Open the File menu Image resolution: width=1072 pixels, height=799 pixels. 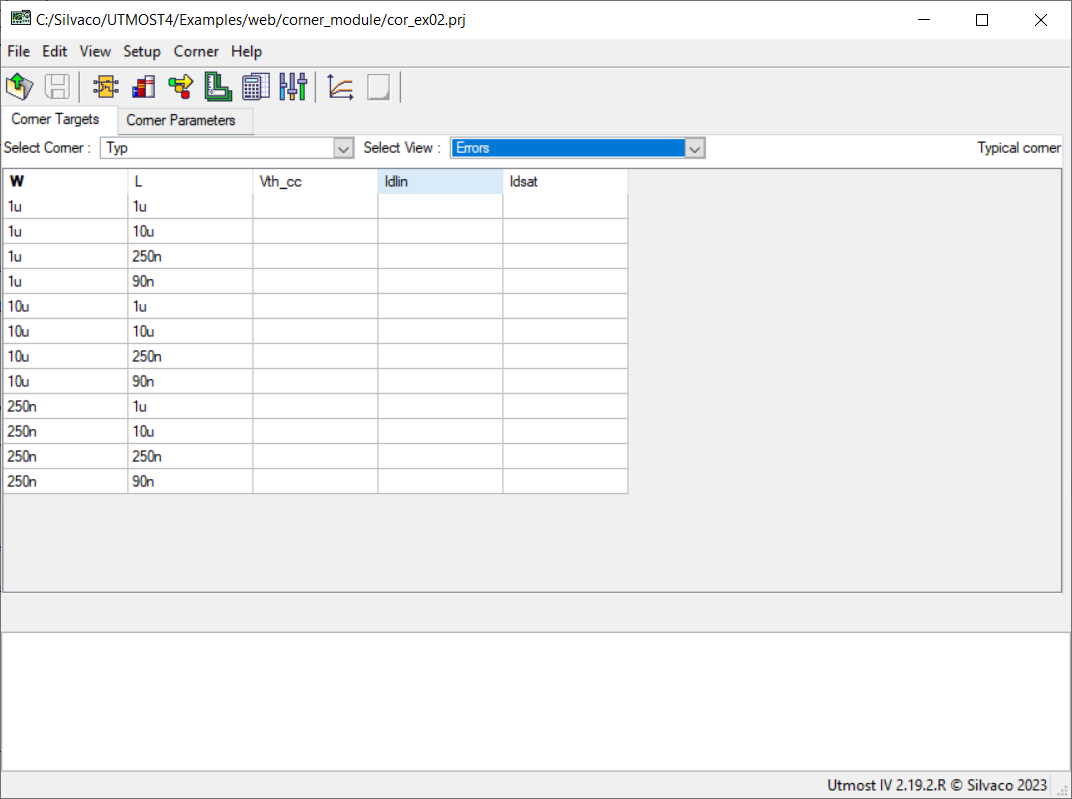pos(18,51)
